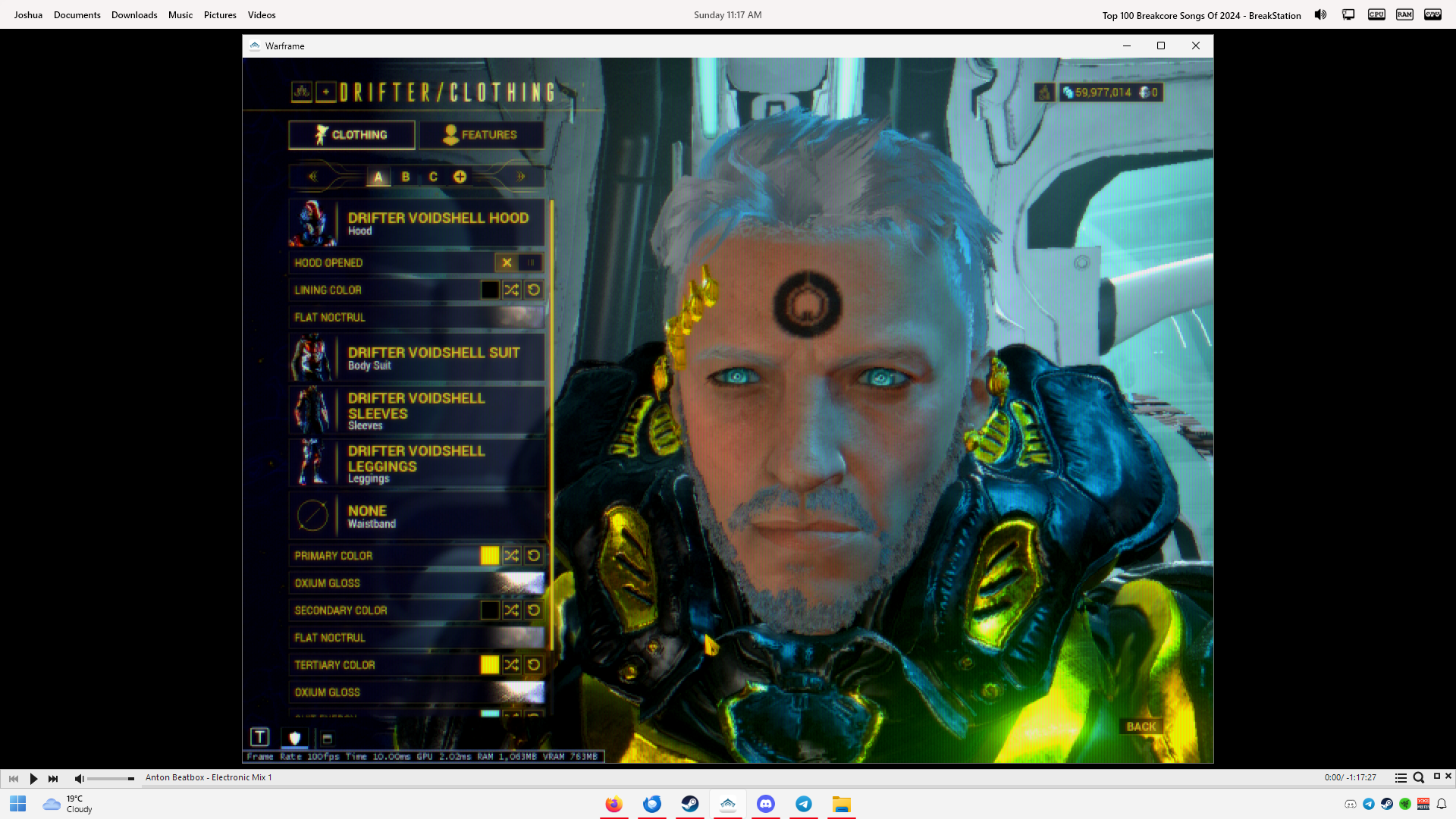Play the track in the music player
1456x819 pixels.
coord(33,778)
